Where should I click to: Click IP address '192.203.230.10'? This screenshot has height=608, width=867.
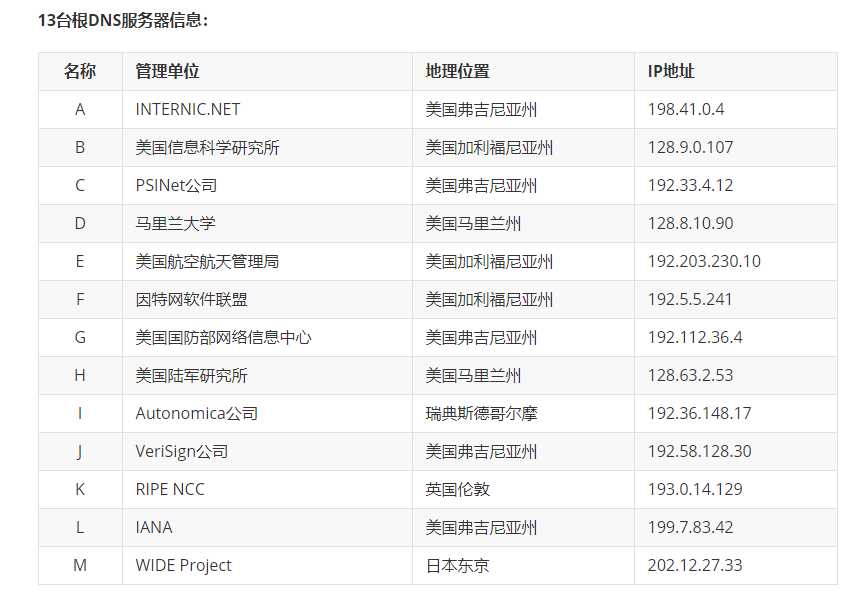coord(704,261)
